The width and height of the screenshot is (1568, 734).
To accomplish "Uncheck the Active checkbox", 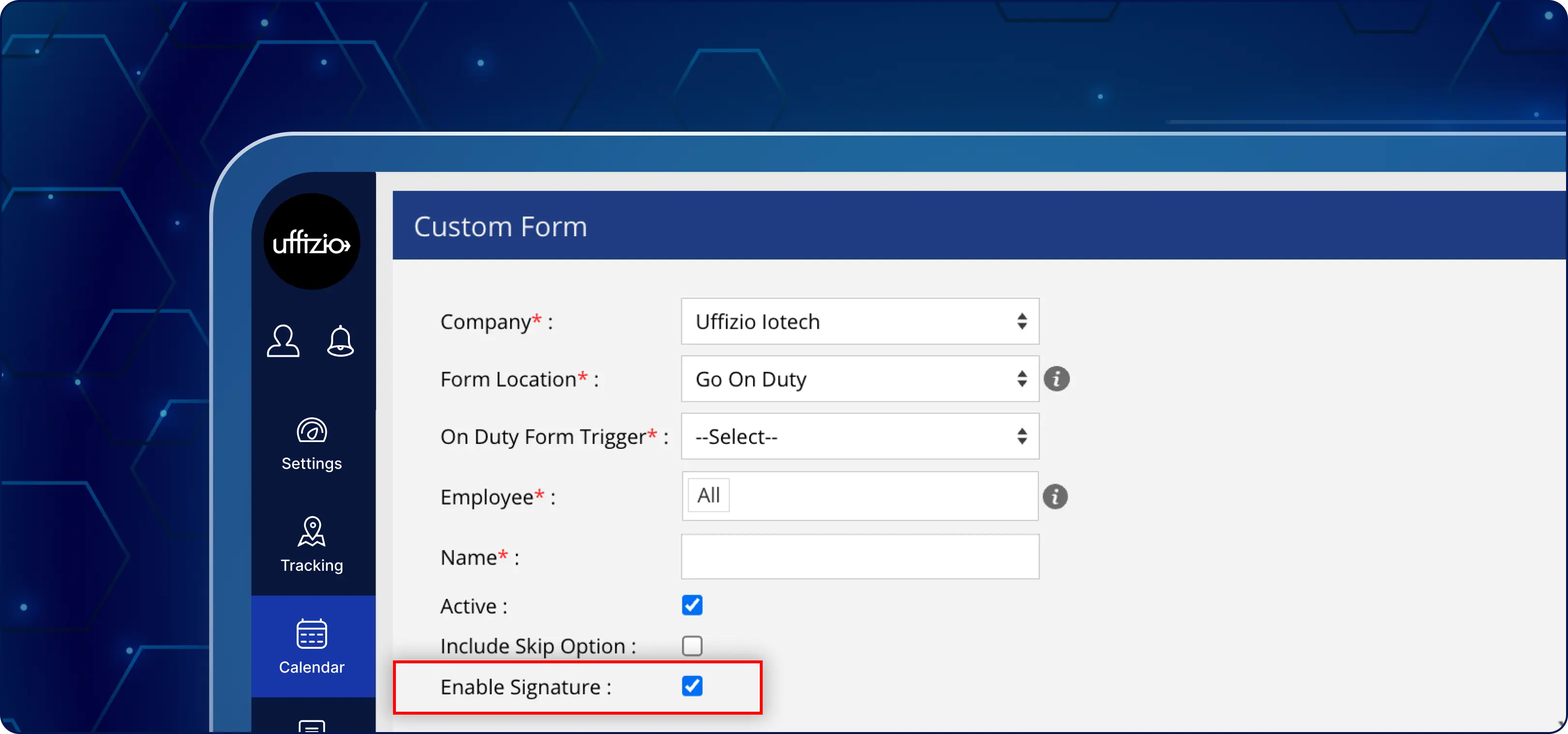I will [692, 605].
